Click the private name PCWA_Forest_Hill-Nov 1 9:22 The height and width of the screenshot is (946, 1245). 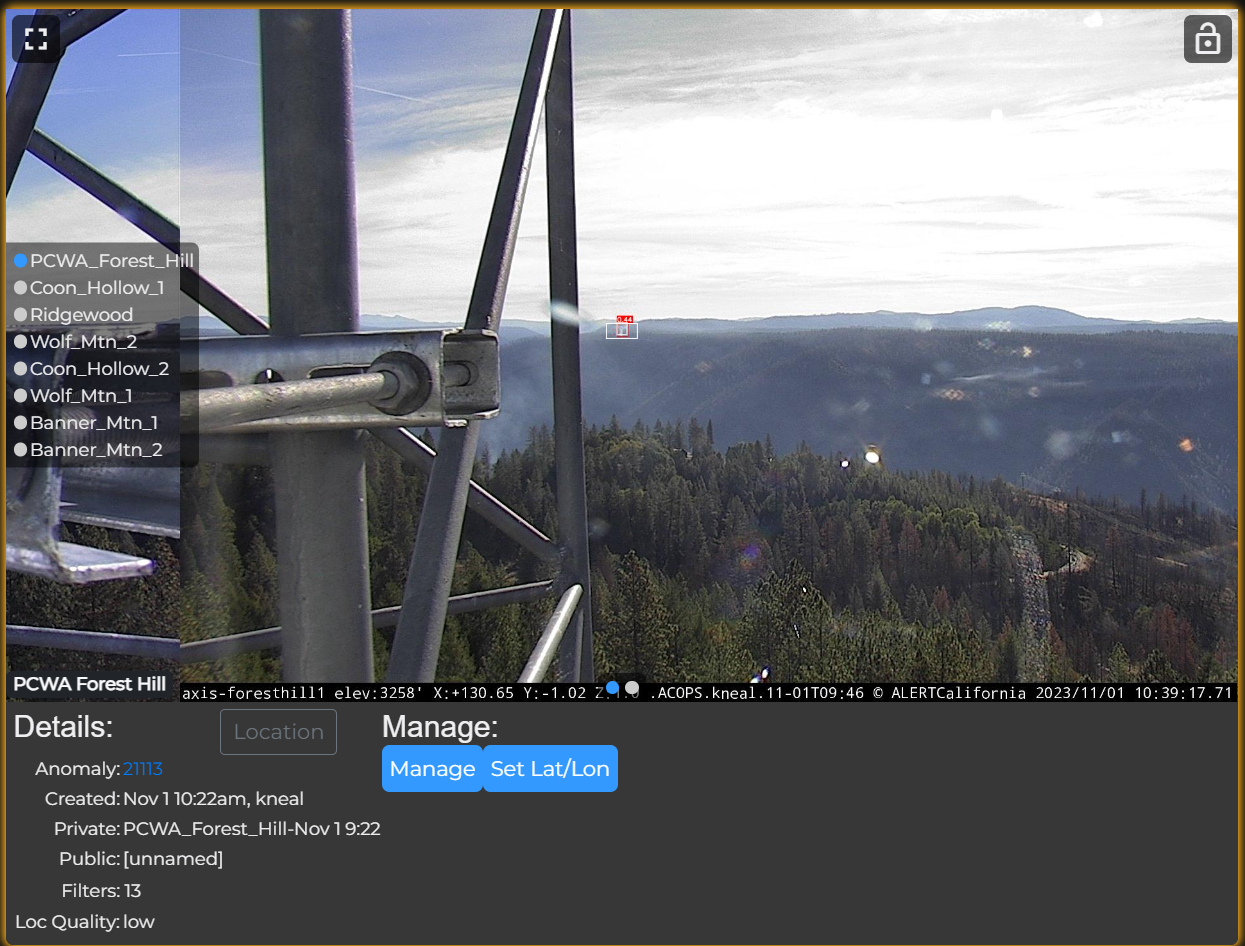pos(251,829)
